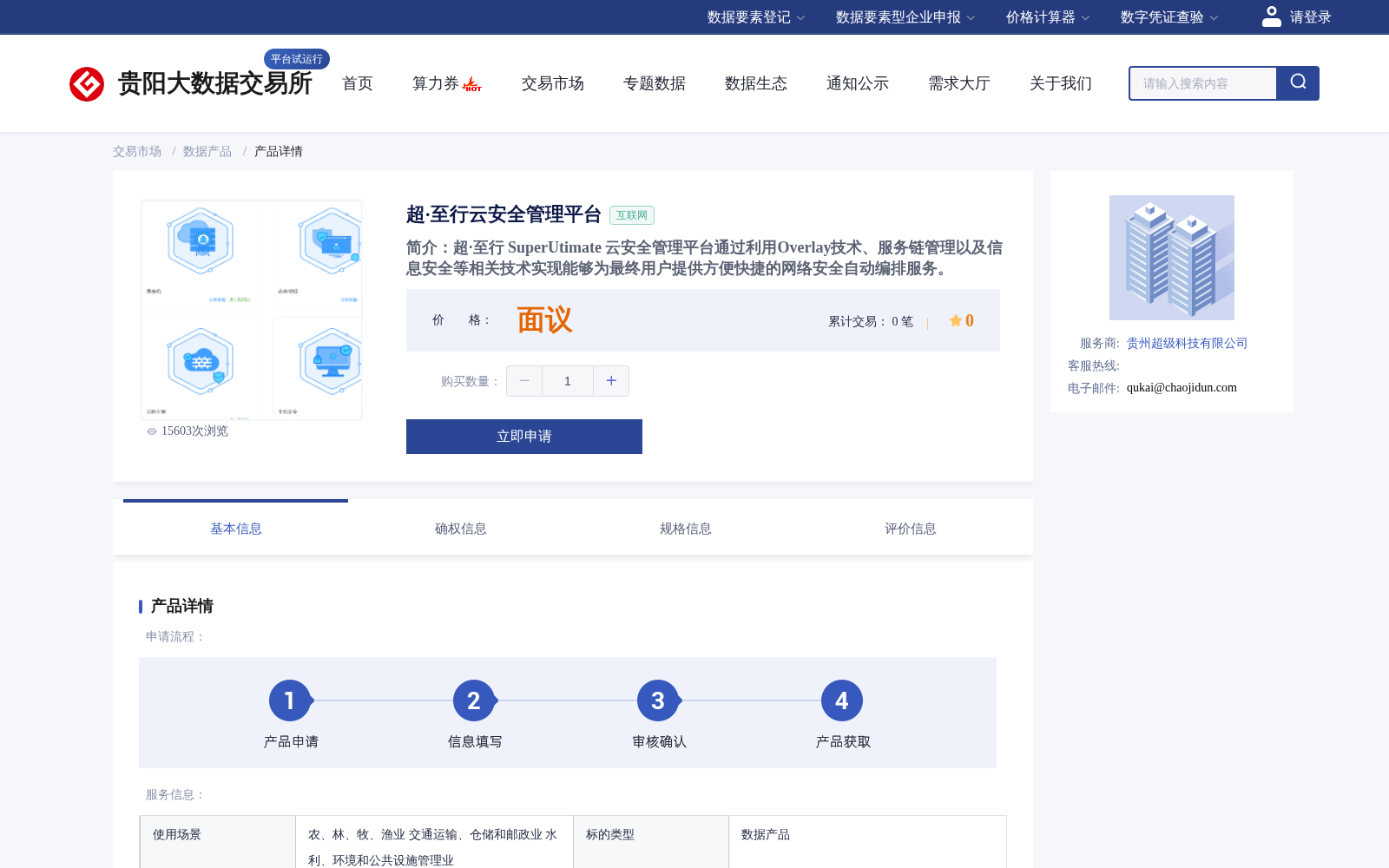
Task: Click the 产品详情 breadcrumb text
Action: coord(279,151)
